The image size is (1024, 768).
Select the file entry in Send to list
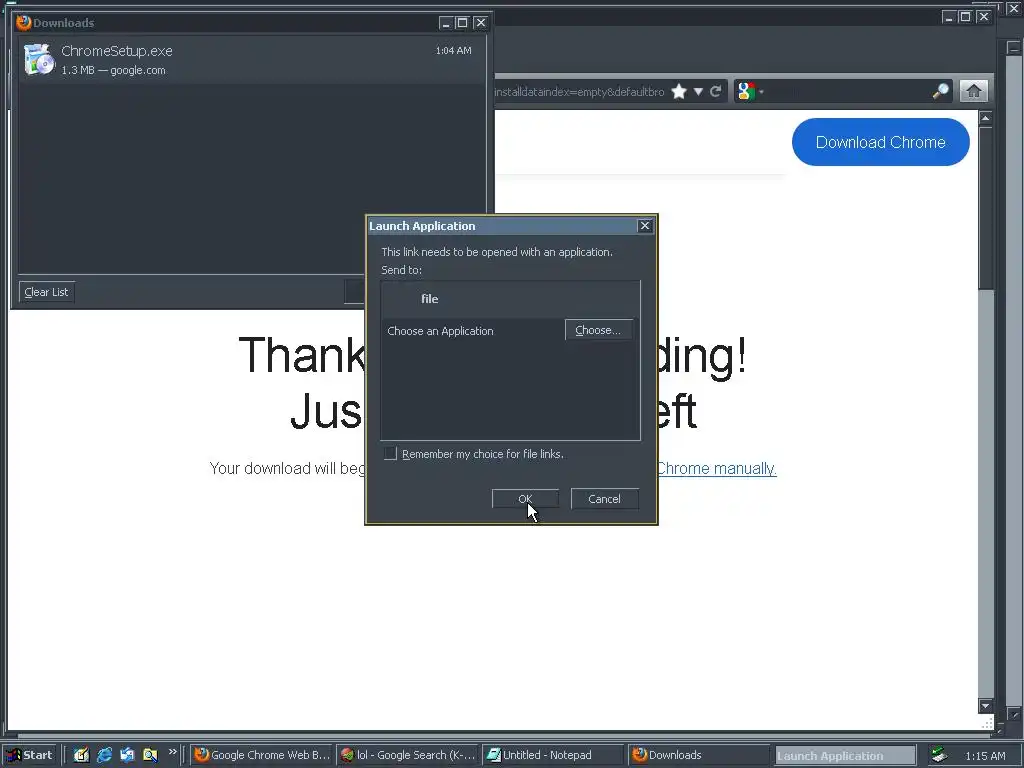(510, 299)
